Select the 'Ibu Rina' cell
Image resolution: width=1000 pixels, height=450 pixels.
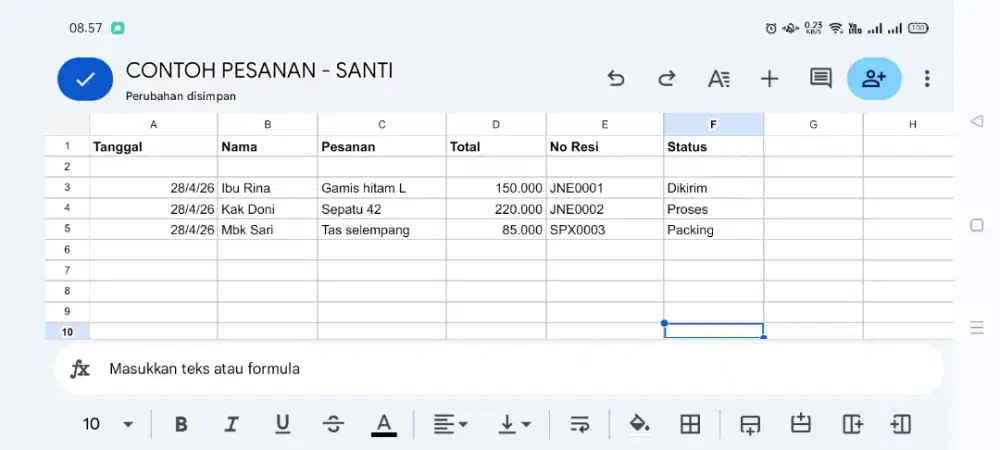(267, 188)
